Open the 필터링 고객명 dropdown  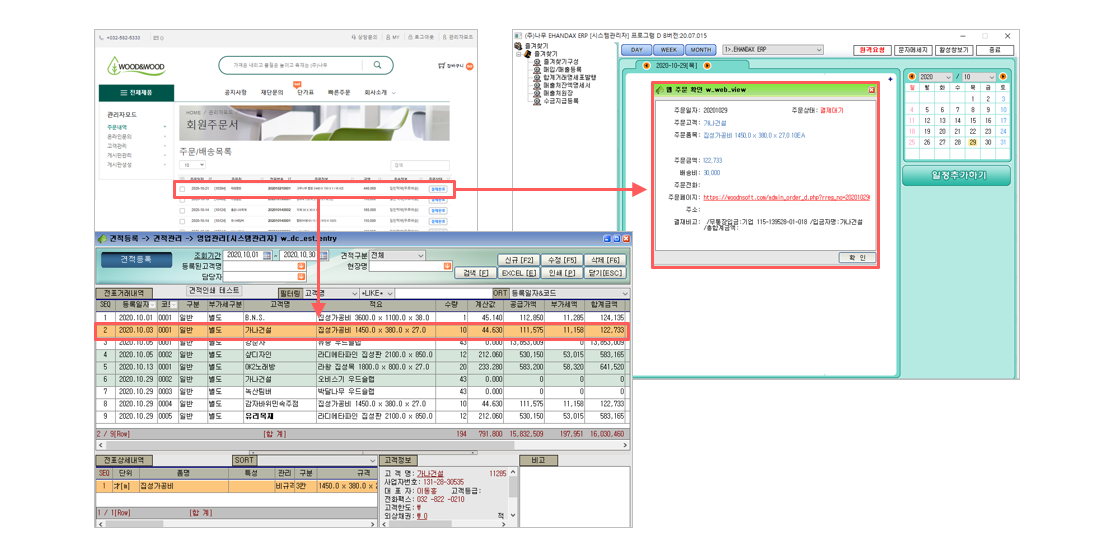click(331, 293)
